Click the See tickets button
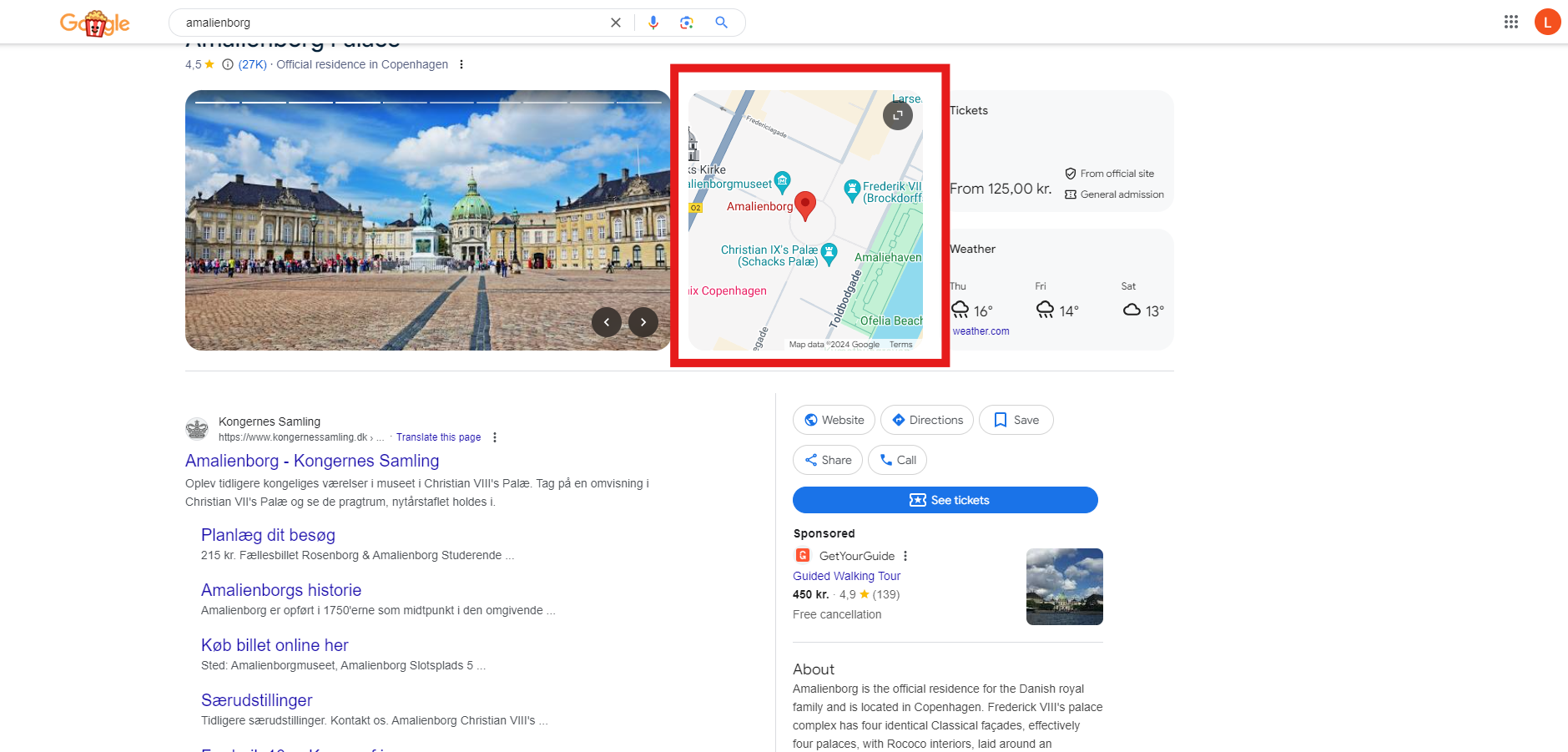The width and height of the screenshot is (1568, 752). point(945,499)
